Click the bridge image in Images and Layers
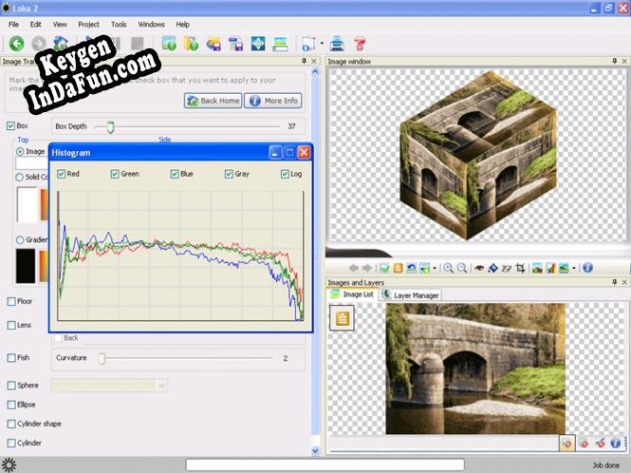Screen dimensions: 631x473 pos(475,369)
